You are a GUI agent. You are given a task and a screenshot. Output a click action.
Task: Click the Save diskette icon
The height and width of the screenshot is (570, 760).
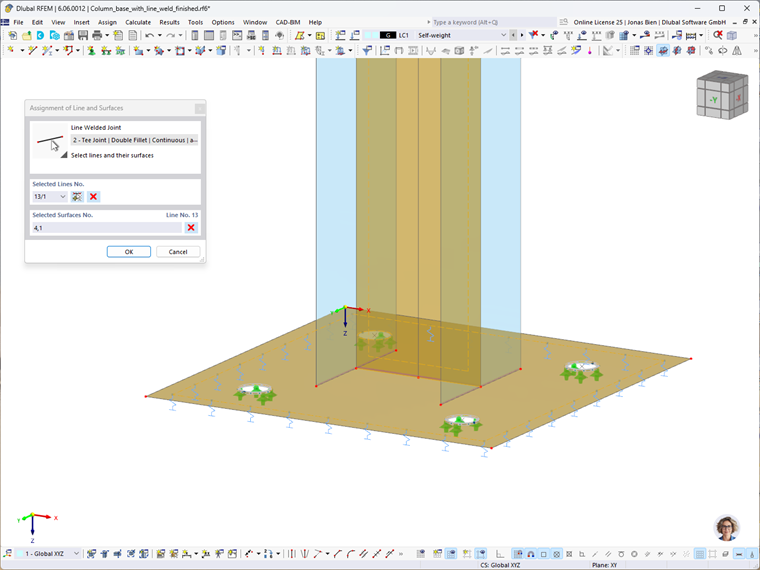click(x=83, y=35)
